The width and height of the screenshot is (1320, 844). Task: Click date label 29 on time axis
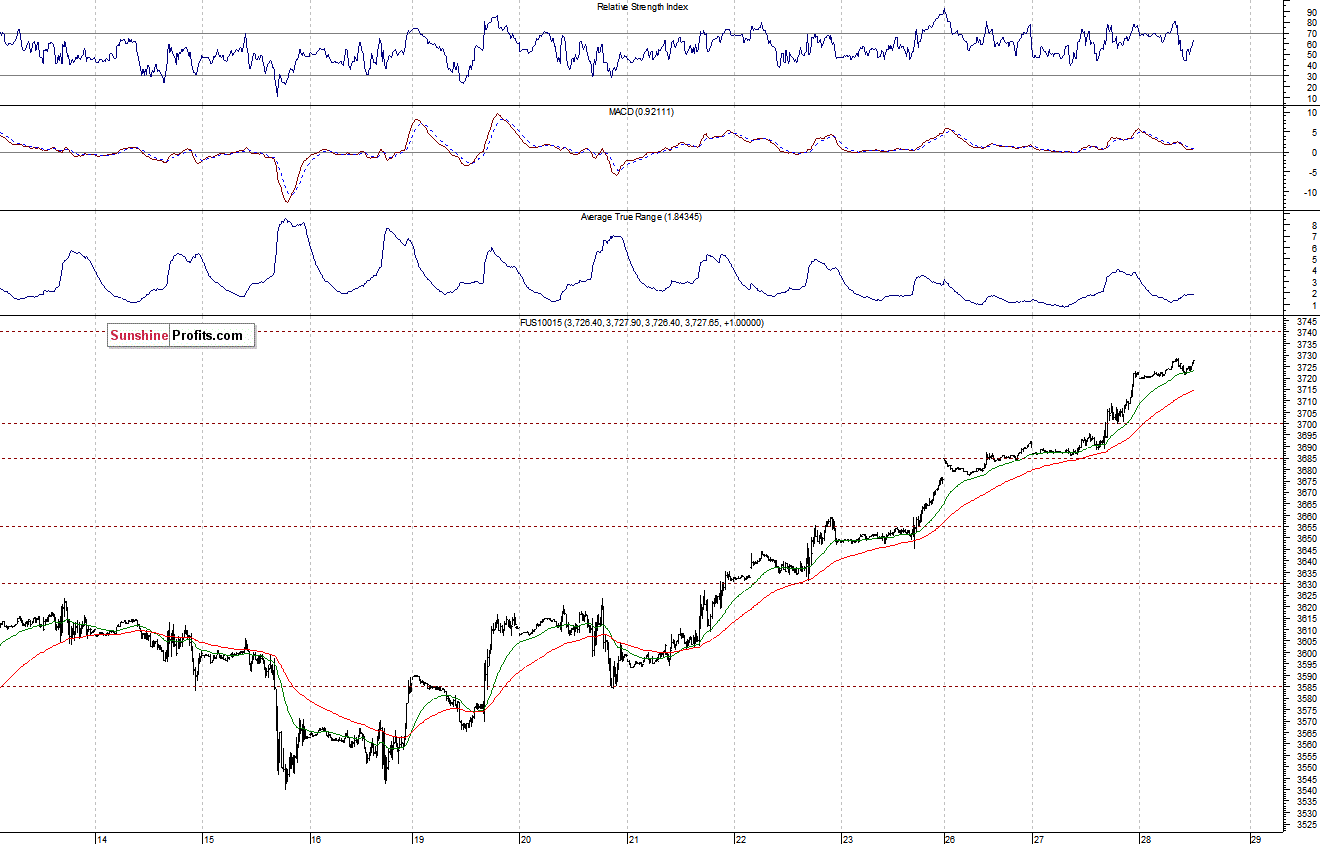(x=1256, y=838)
